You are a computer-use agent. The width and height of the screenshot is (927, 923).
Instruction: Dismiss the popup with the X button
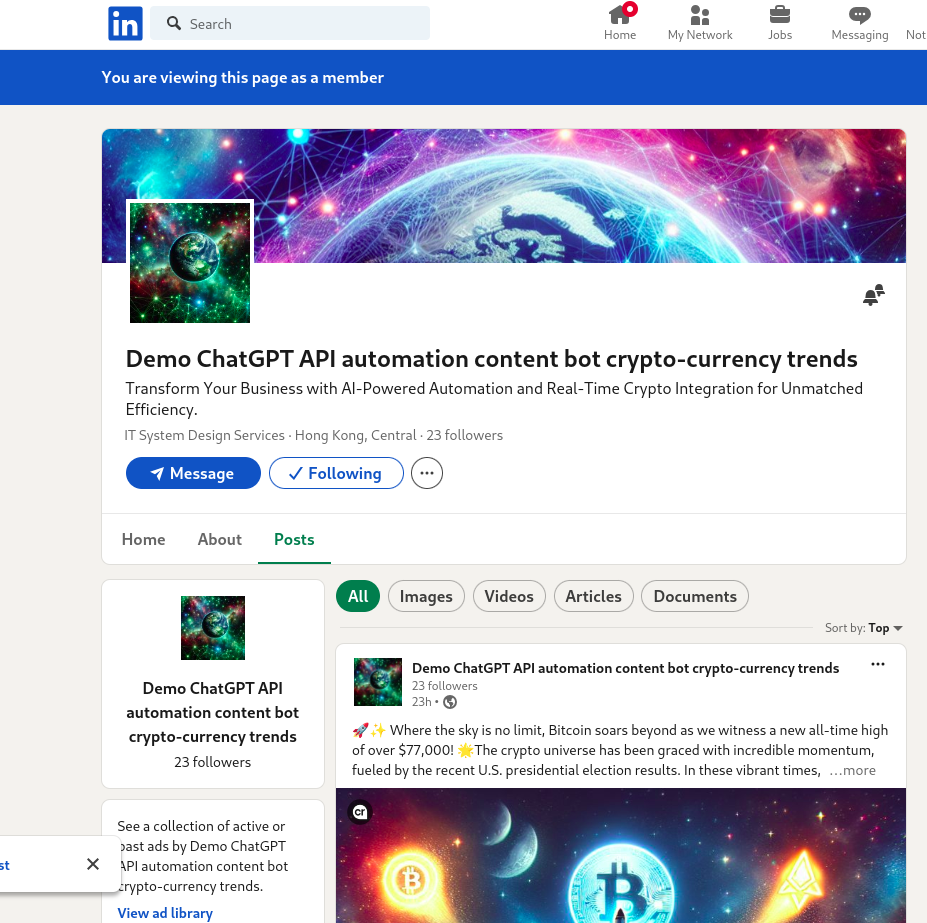[93, 864]
